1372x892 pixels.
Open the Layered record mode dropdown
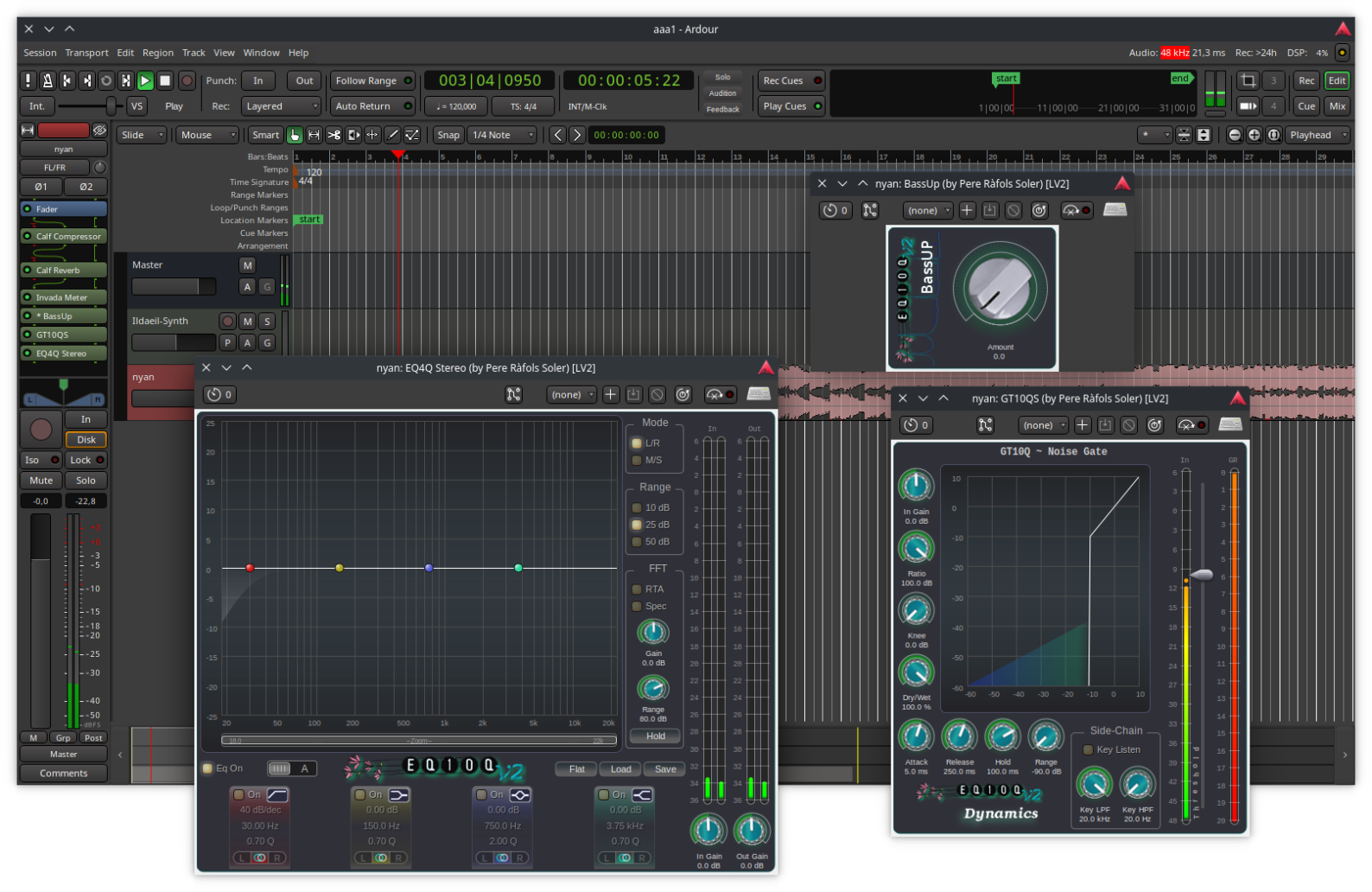click(281, 106)
